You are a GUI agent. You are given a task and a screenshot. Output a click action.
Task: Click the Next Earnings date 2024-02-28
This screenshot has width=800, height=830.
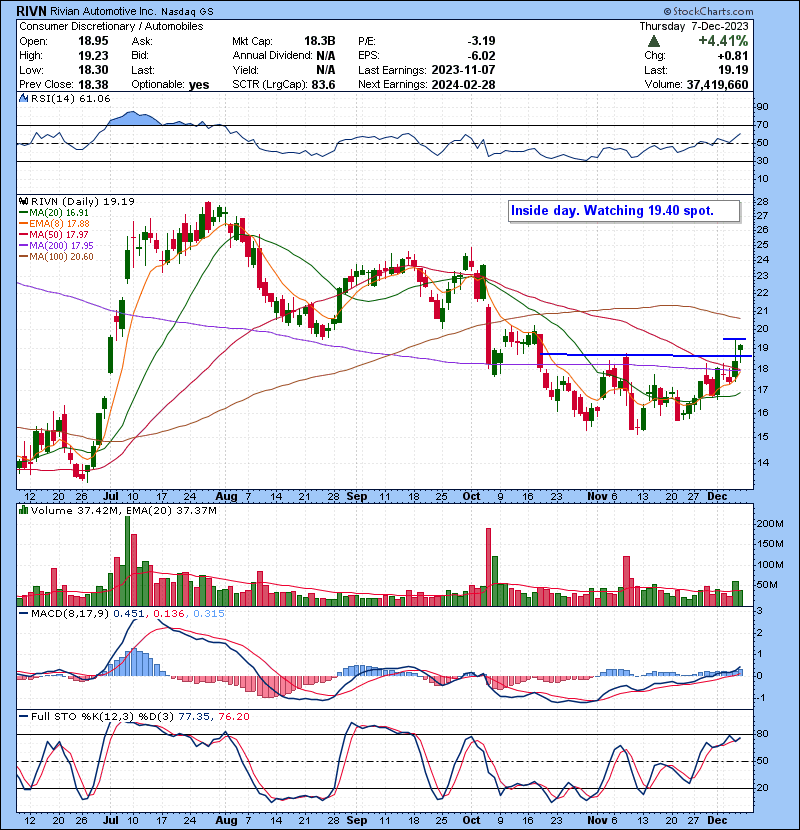(x=463, y=85)
